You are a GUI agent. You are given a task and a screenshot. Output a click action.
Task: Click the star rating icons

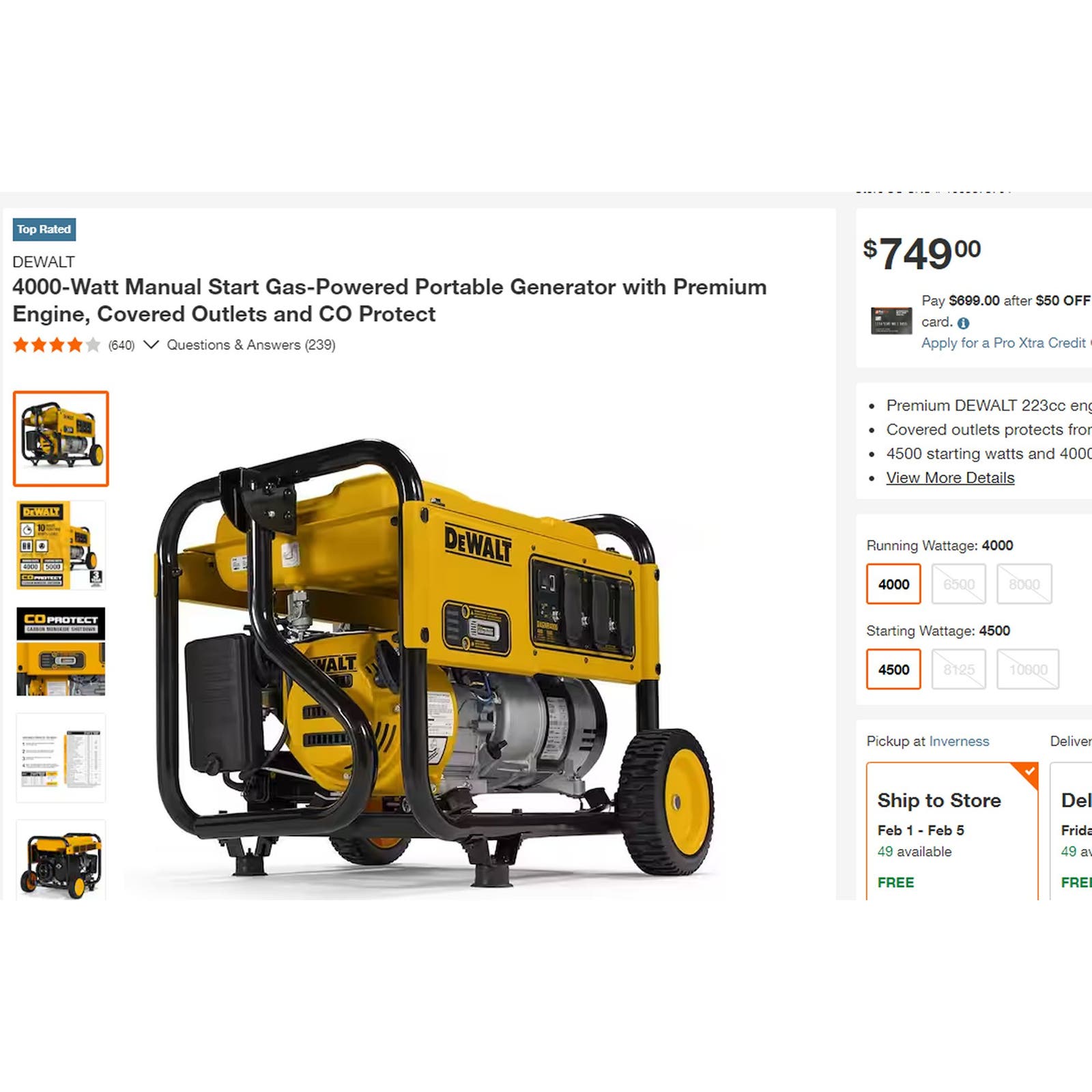coord(57,345)
